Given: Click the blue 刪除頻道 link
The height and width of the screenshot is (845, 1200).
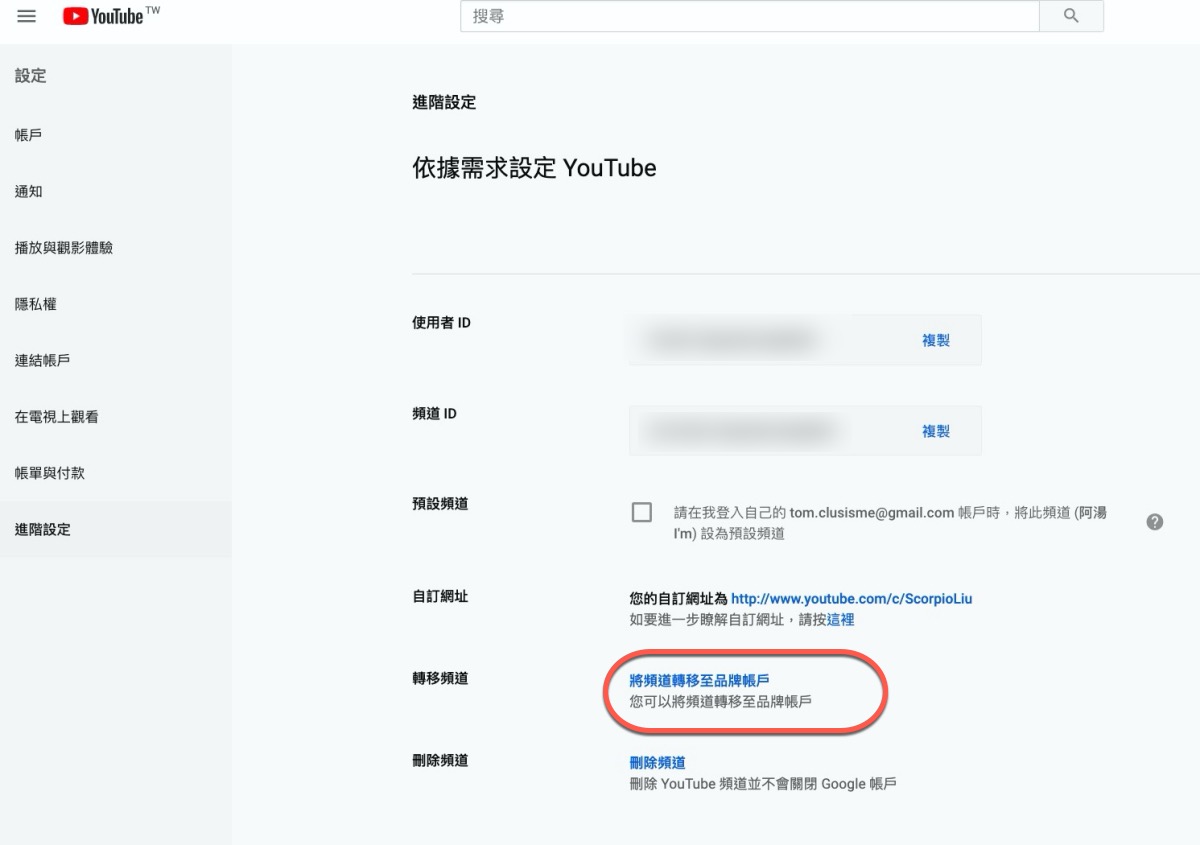Looking at the screenshot, I should tap(658, 763).
